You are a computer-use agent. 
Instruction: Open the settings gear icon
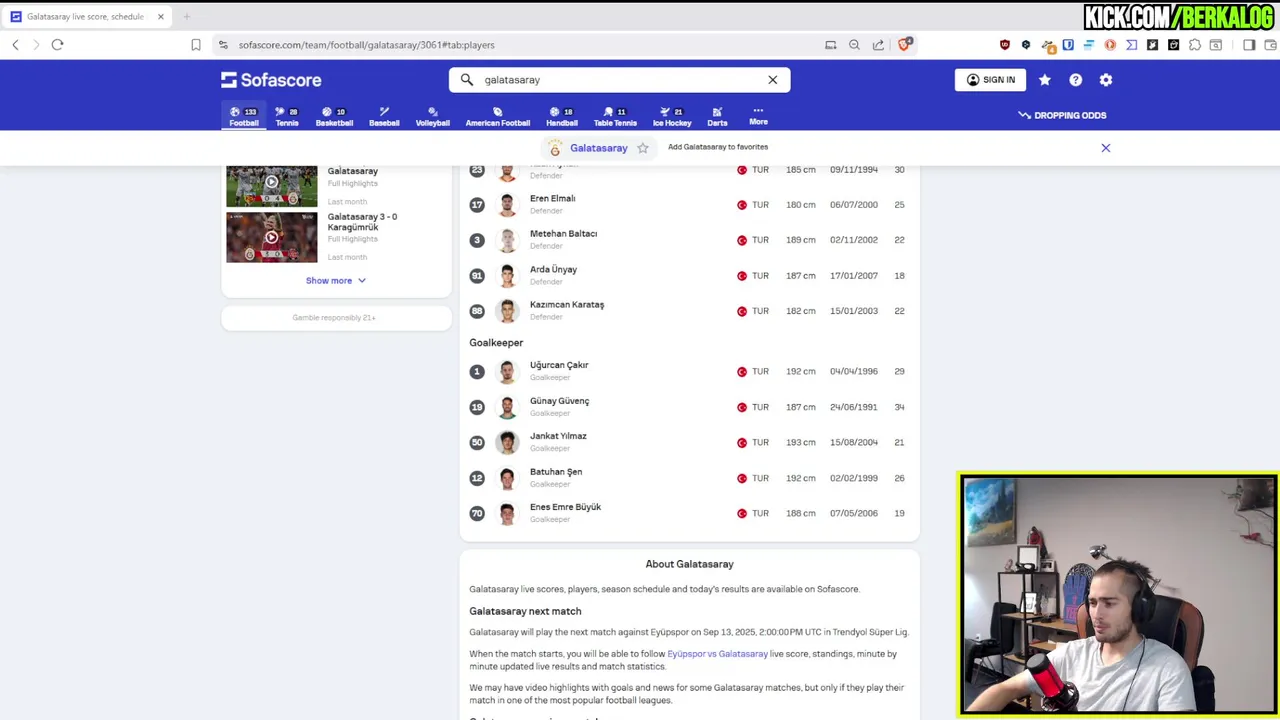1106,80
